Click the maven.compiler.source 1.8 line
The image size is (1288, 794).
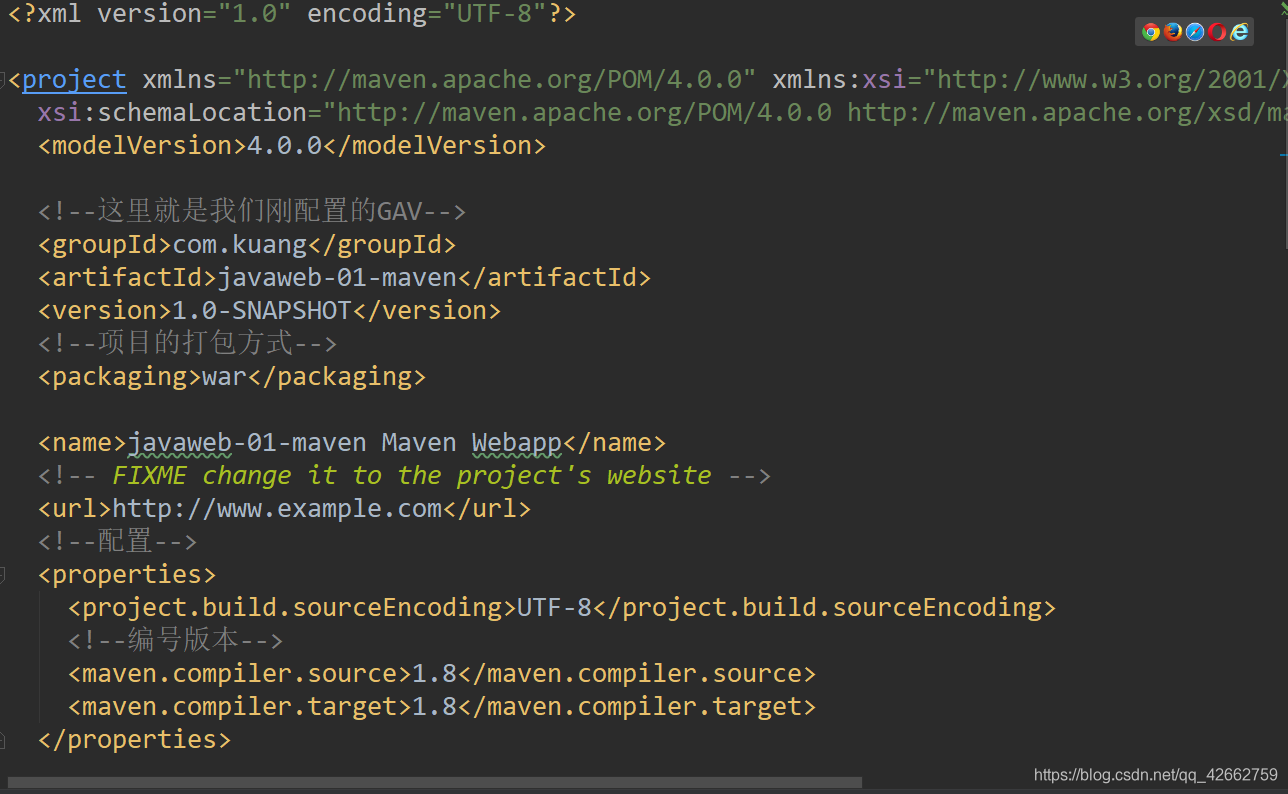click(x=442, y=674)
